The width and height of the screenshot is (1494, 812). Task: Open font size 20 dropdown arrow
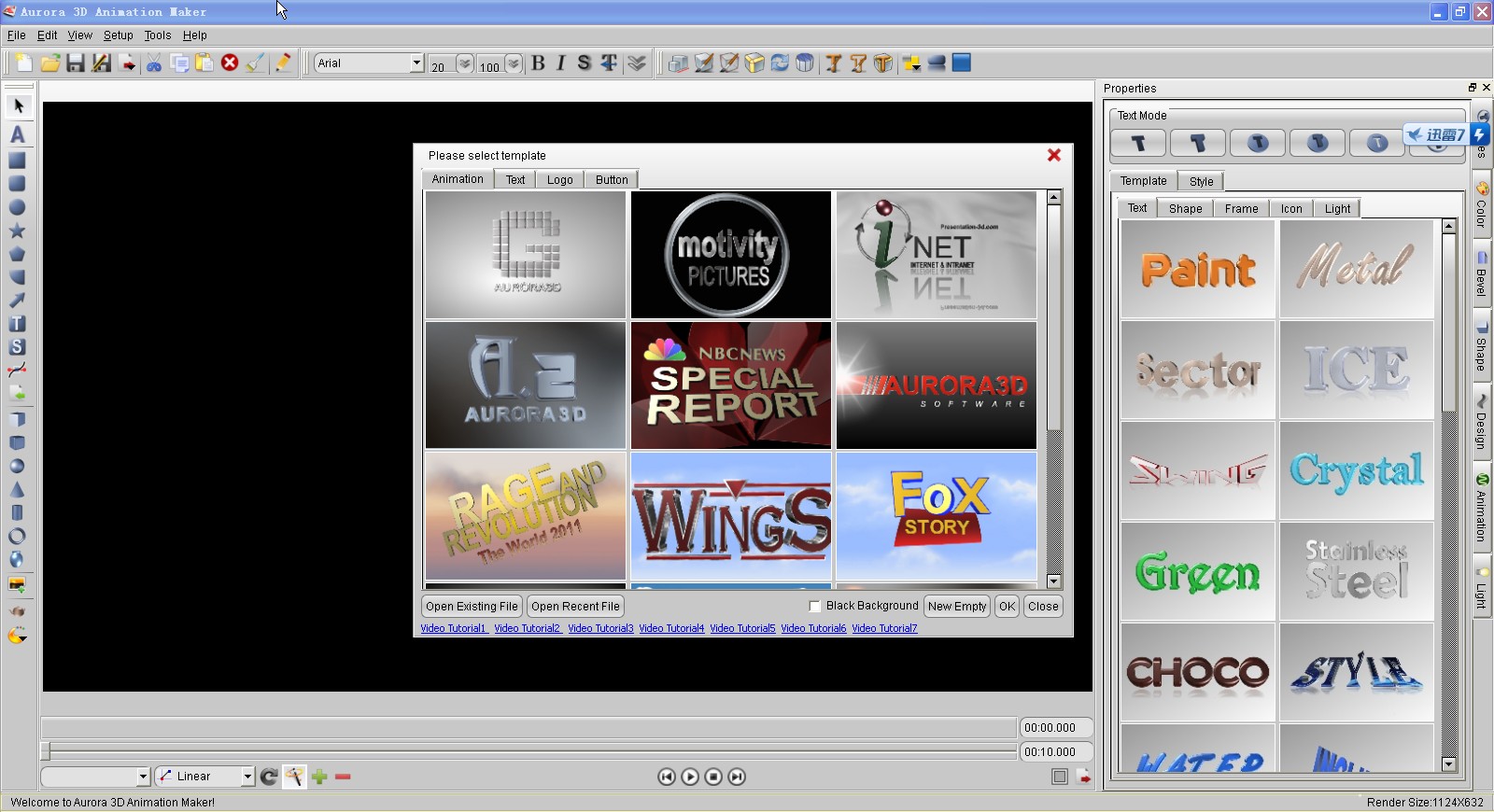click(464, 63)
